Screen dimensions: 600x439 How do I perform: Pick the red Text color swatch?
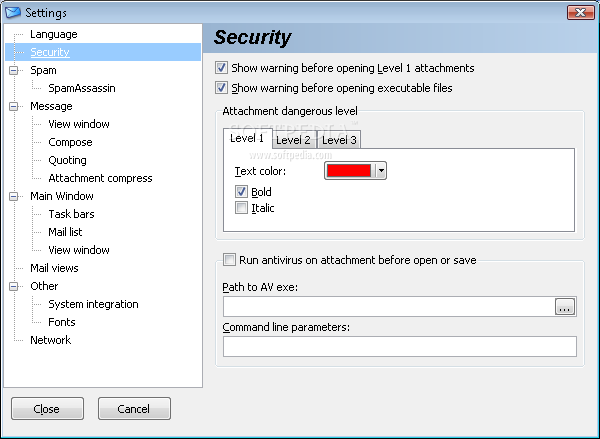tap(349, 171)
